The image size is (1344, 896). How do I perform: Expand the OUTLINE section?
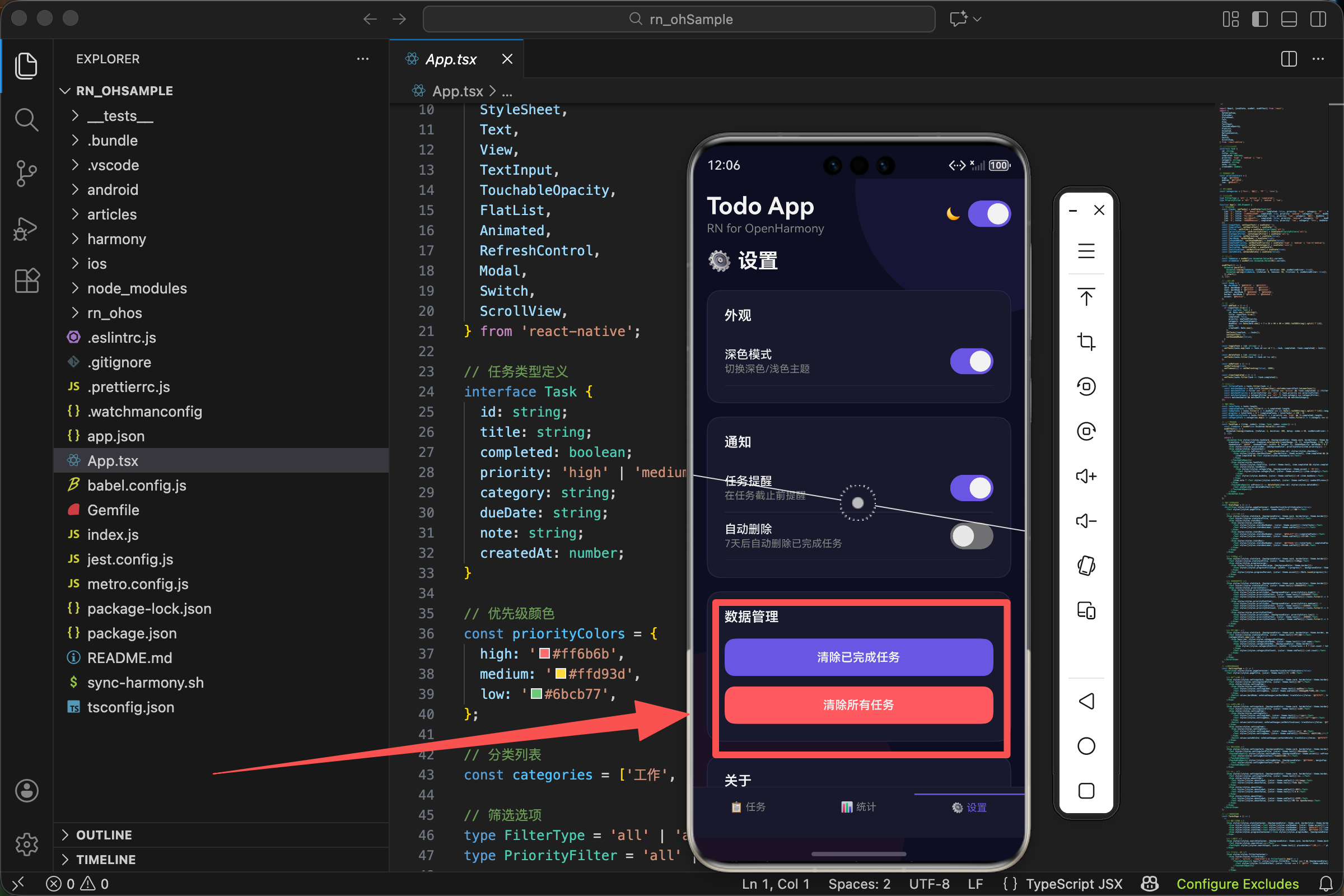[104, 835]
